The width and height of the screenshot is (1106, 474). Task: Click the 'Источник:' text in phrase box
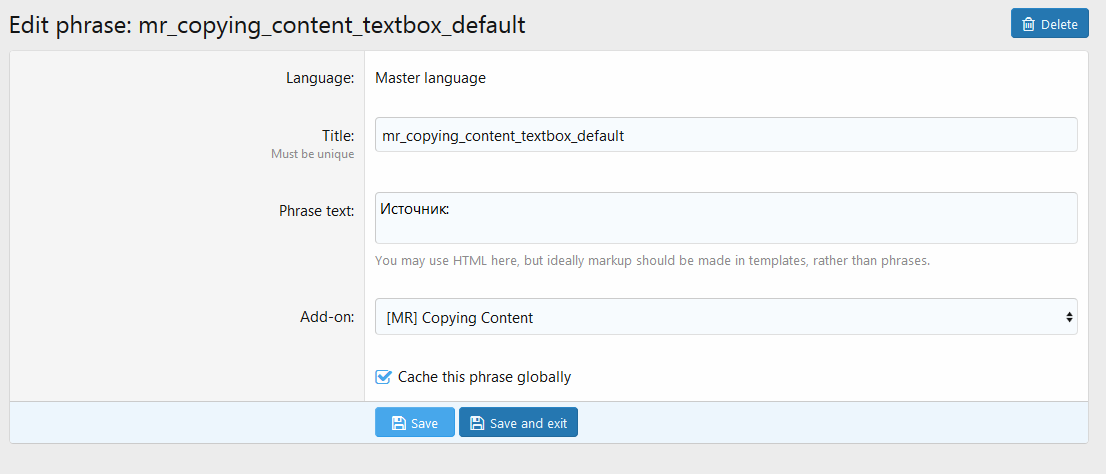415,209
